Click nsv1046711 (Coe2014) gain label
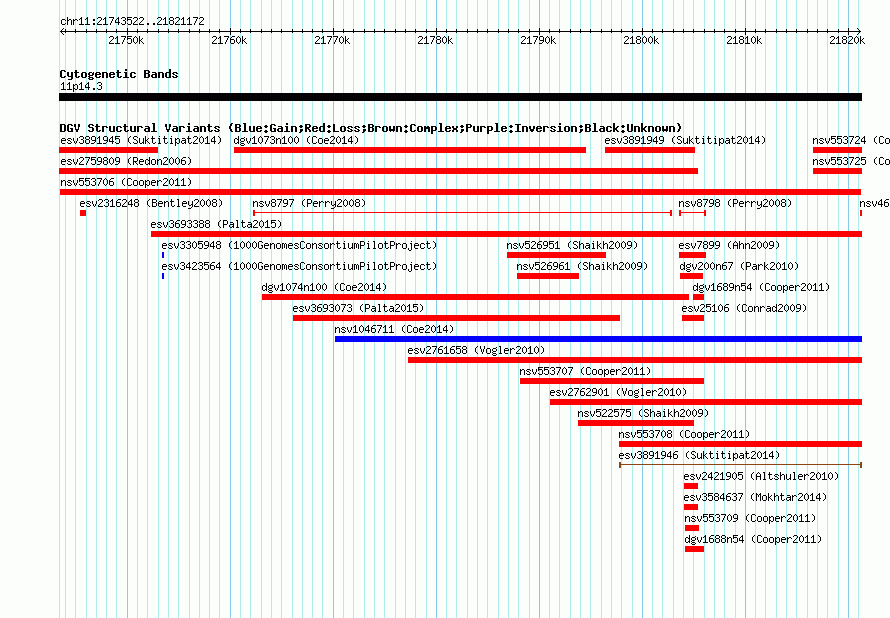 (x=394, y=329)
